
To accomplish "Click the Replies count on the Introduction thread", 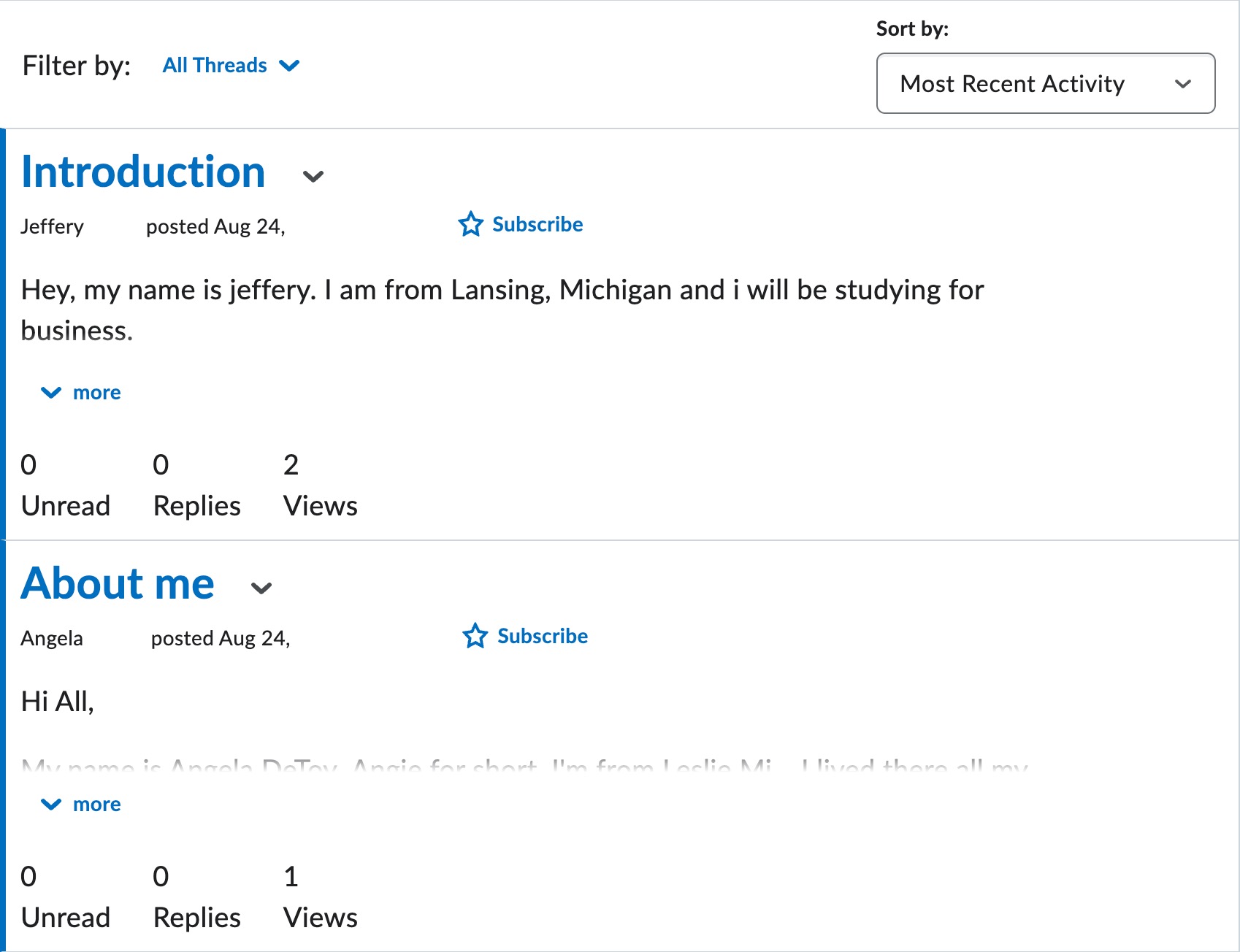I will (x=197, y=485).
